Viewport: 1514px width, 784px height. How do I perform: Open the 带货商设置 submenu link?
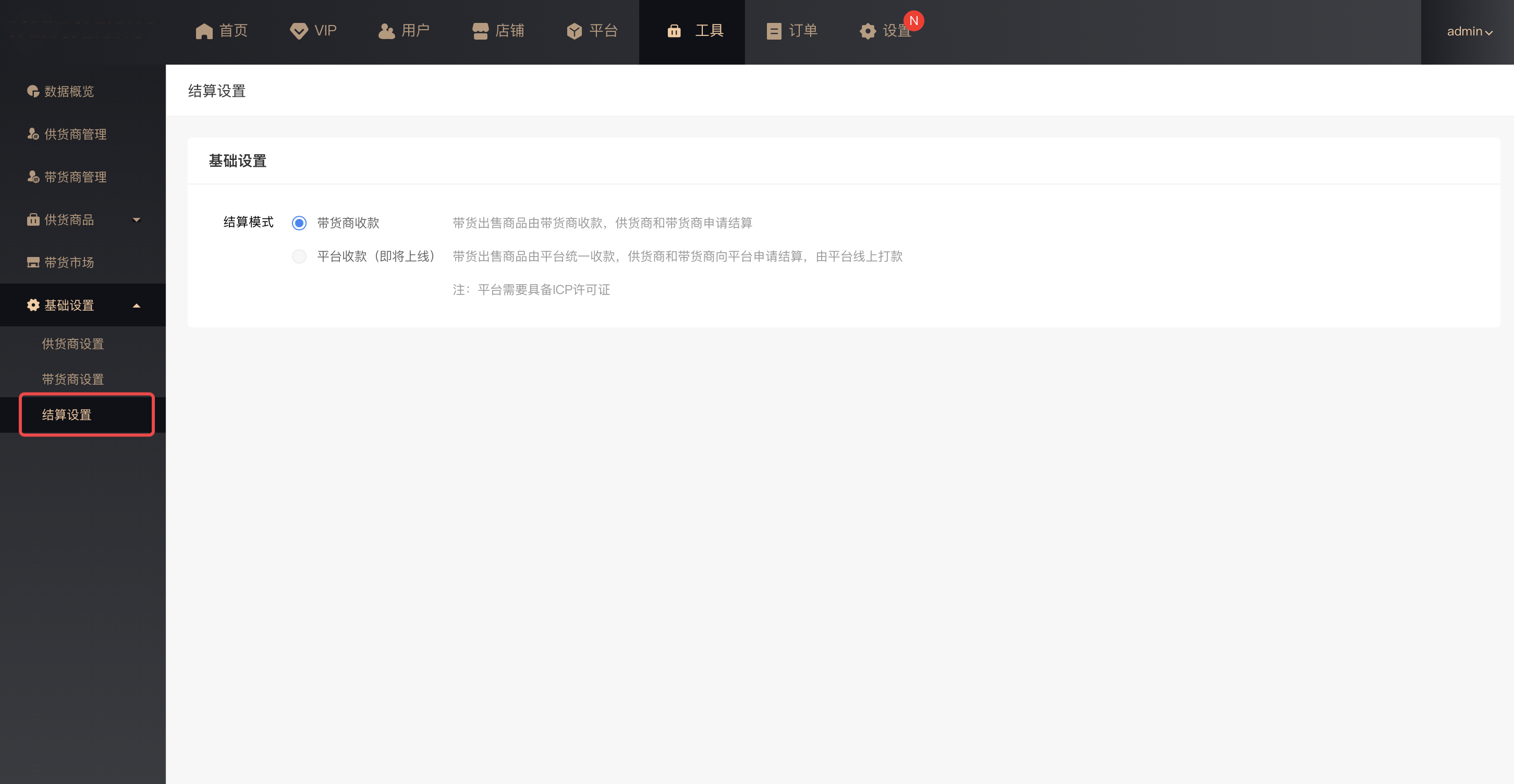[73, 379]
